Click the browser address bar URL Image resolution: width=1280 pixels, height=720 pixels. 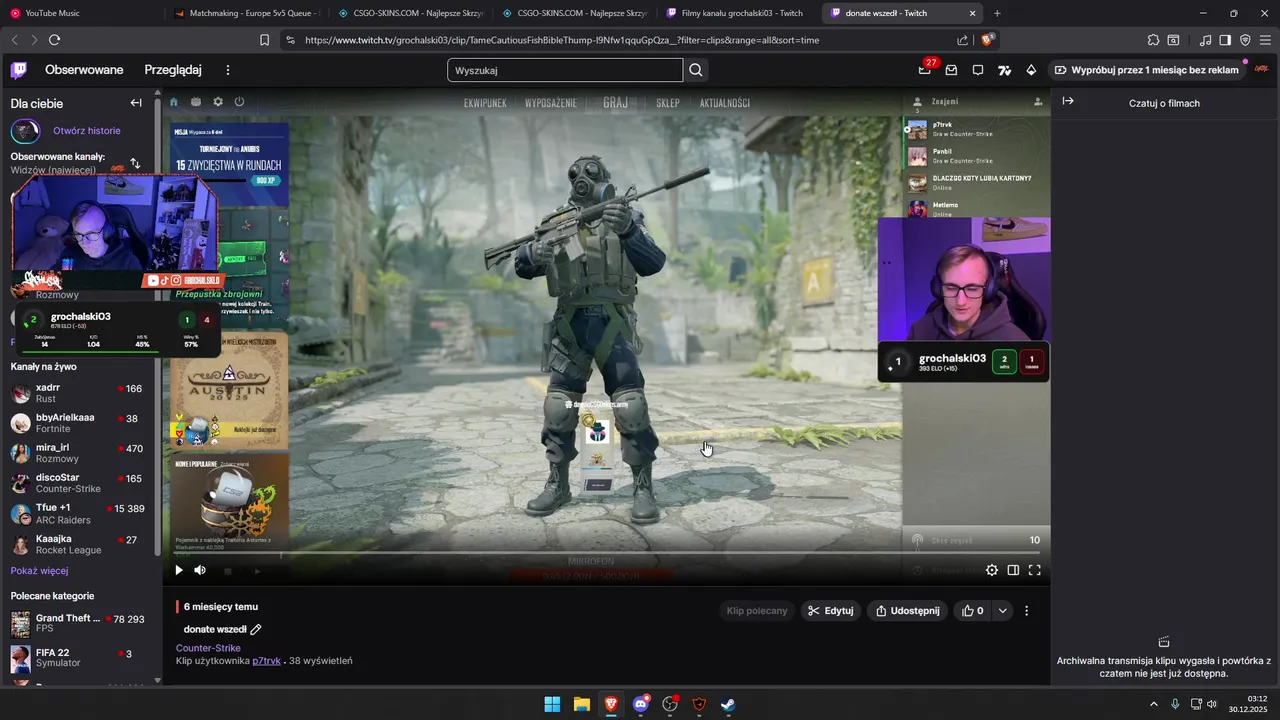pos(562,40)
